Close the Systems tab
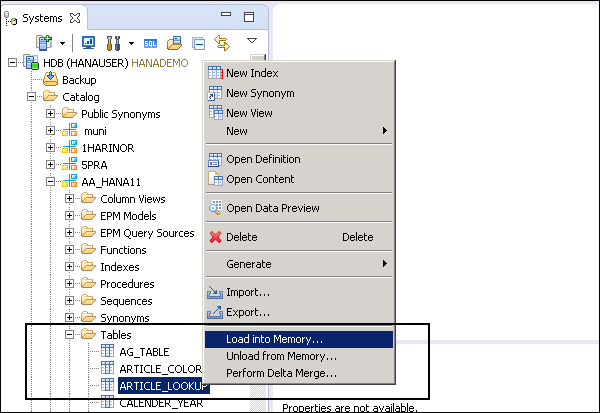Viewport: 600px width, 413px height. pyautogui.click(x=75, y=18)
